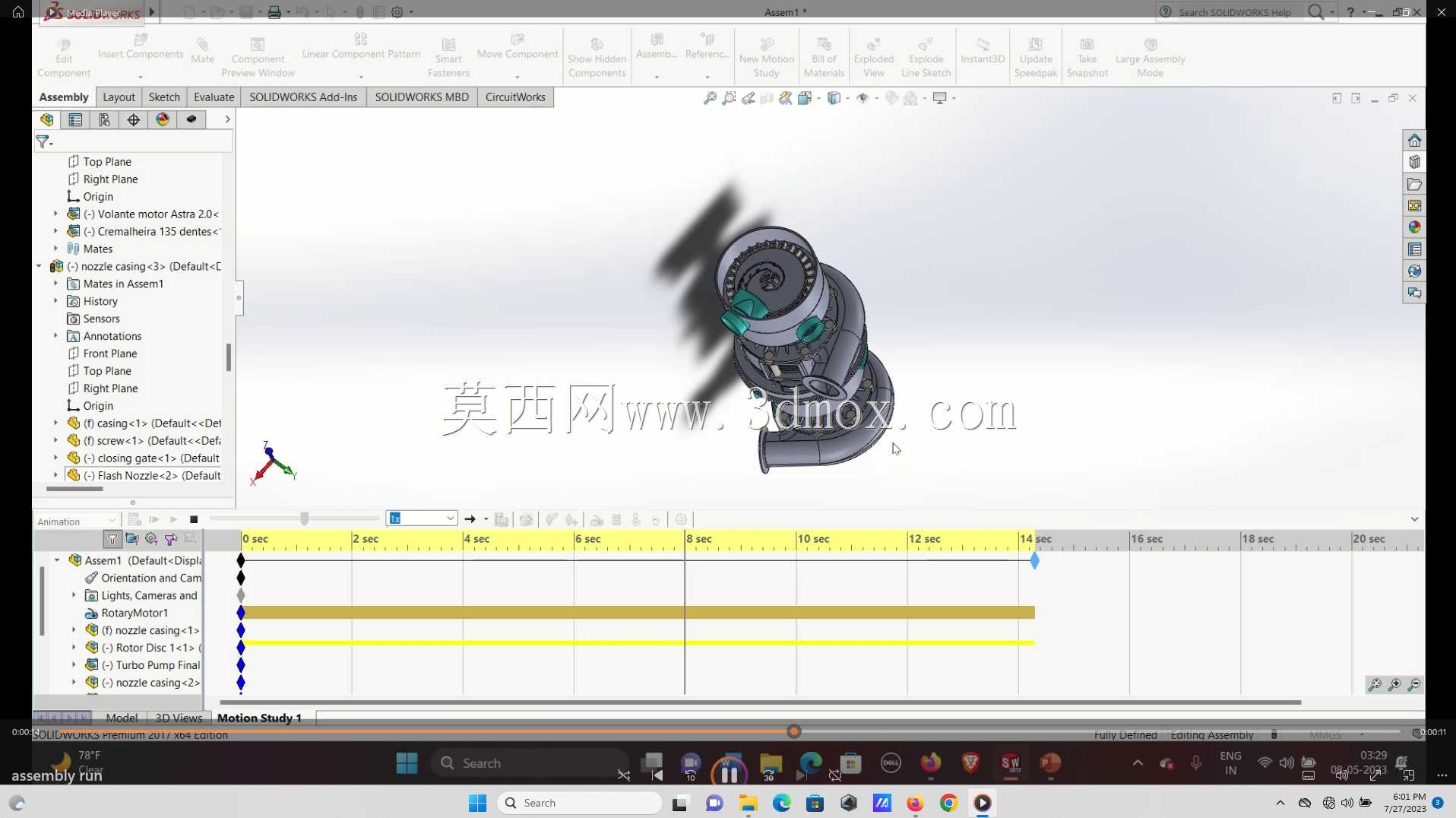This screenshot has width=1456, height=818.
Task: Collapse the Assem1 node in motion manager
Action: [57, 560]
